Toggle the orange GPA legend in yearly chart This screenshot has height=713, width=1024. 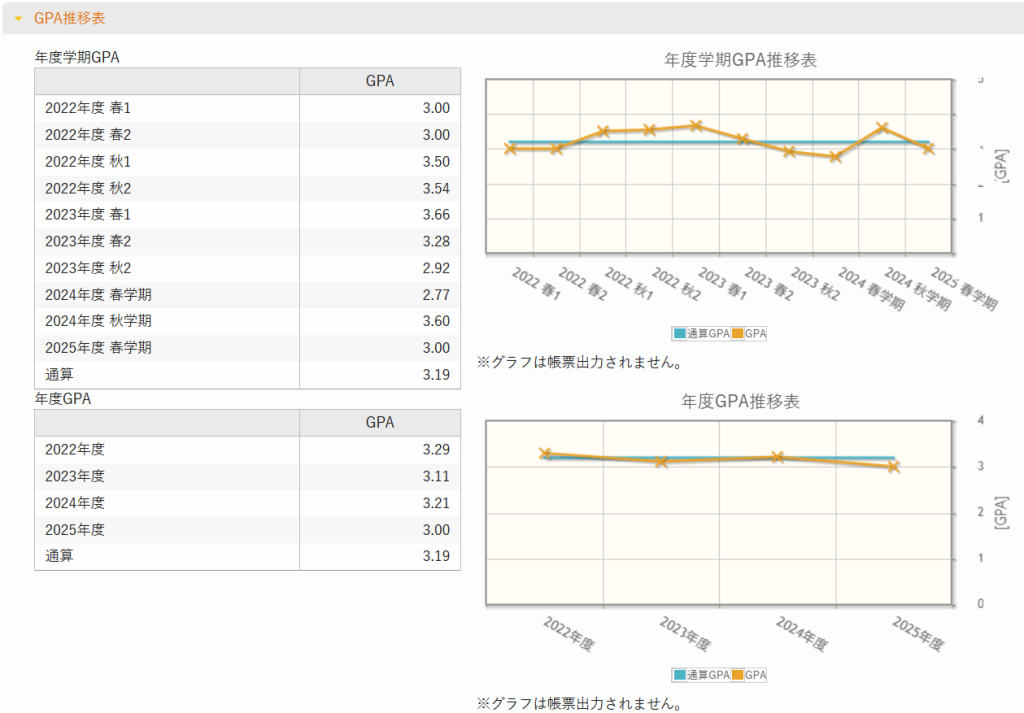click(738, 675)
